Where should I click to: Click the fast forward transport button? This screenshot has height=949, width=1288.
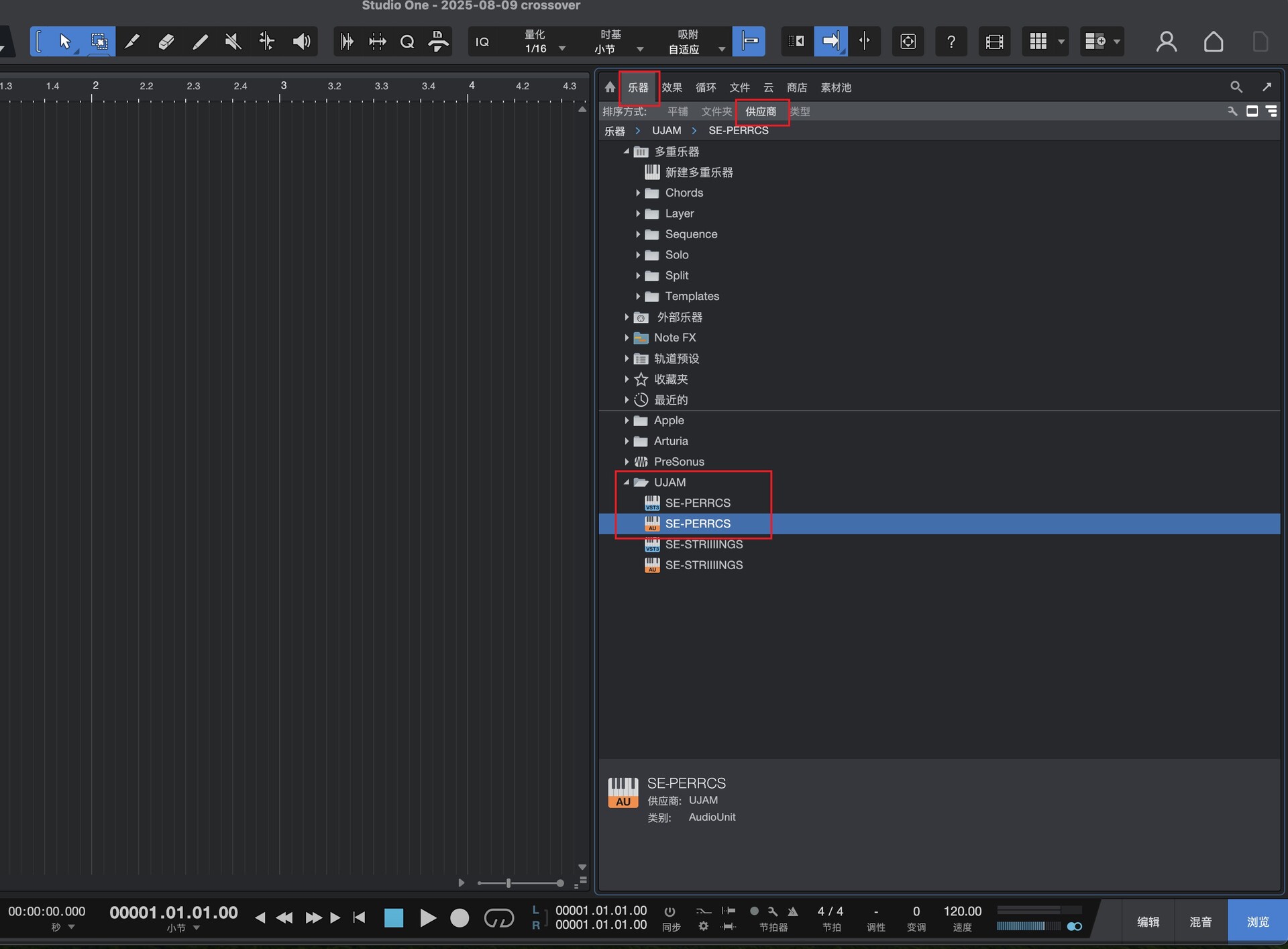(x=313, y=917)
